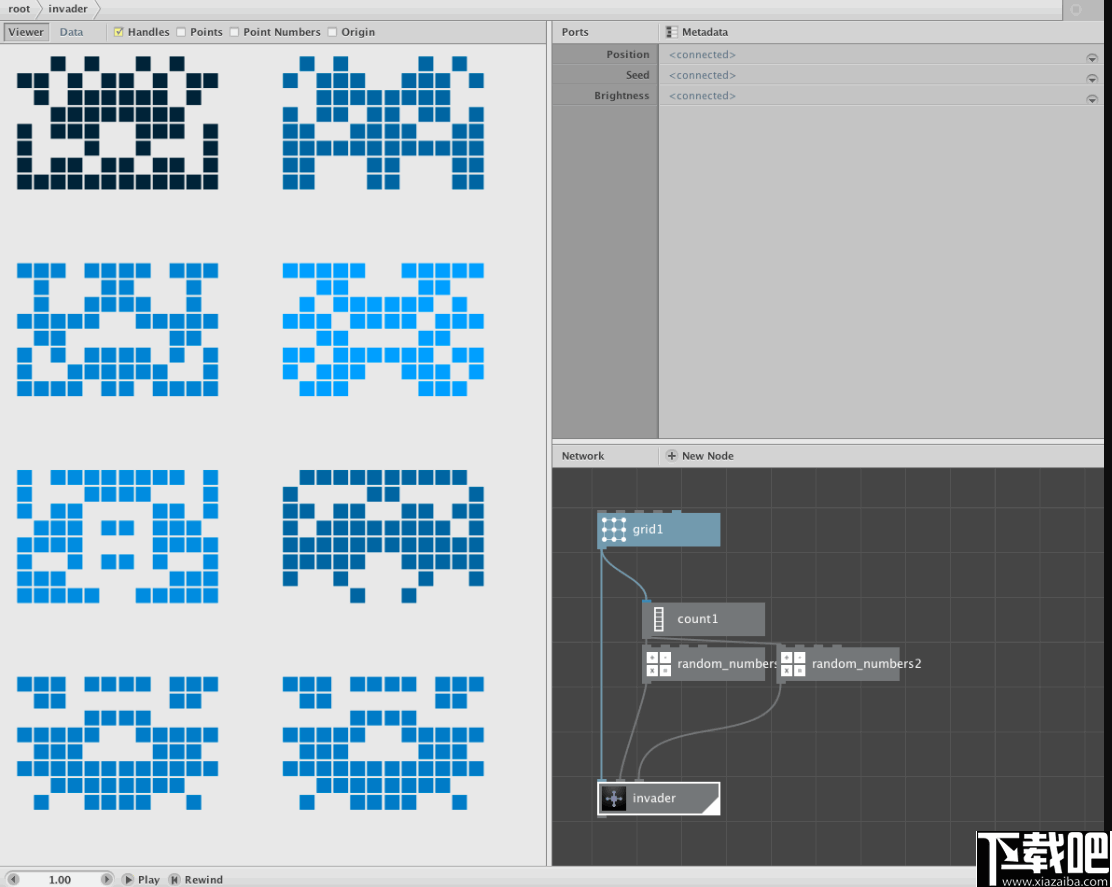The image size is (1112, 887).
Task: Click the Metadata panel icon
Action: [670, 31]
